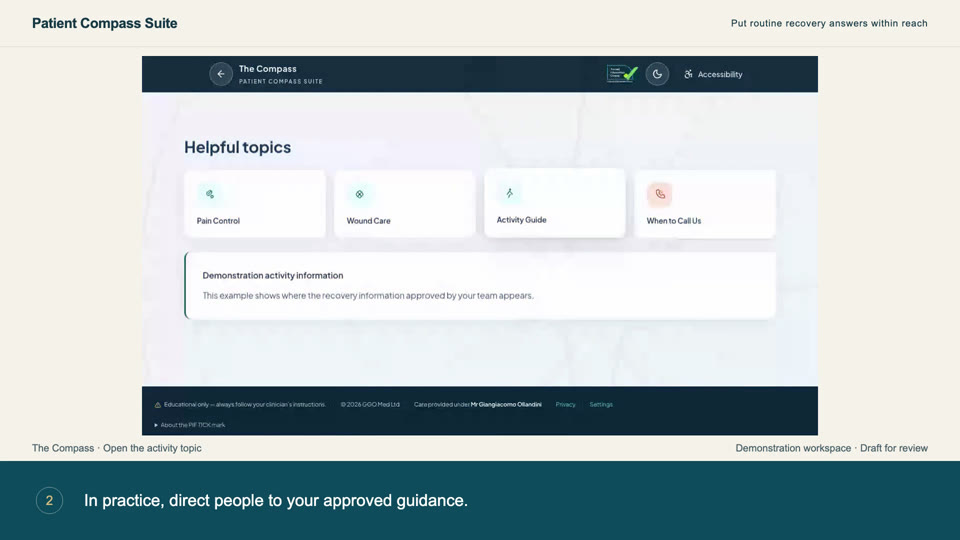The height and width of the screenshot is (540, 960).
Task: Click the PIF TICK certification badge
Action: (x=622, y=74)
